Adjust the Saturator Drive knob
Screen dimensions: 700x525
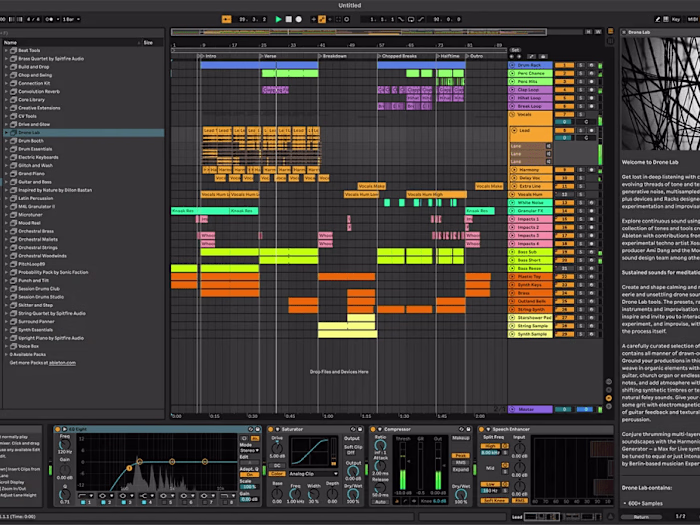[x=277, y=448]
